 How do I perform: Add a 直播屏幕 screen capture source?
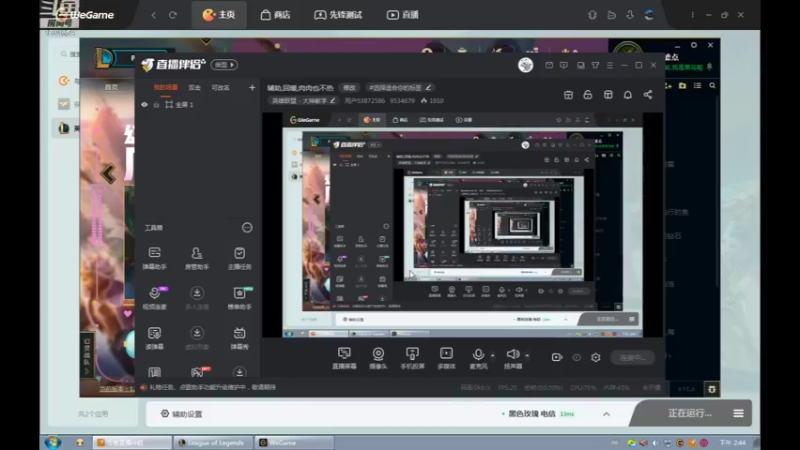344,358
